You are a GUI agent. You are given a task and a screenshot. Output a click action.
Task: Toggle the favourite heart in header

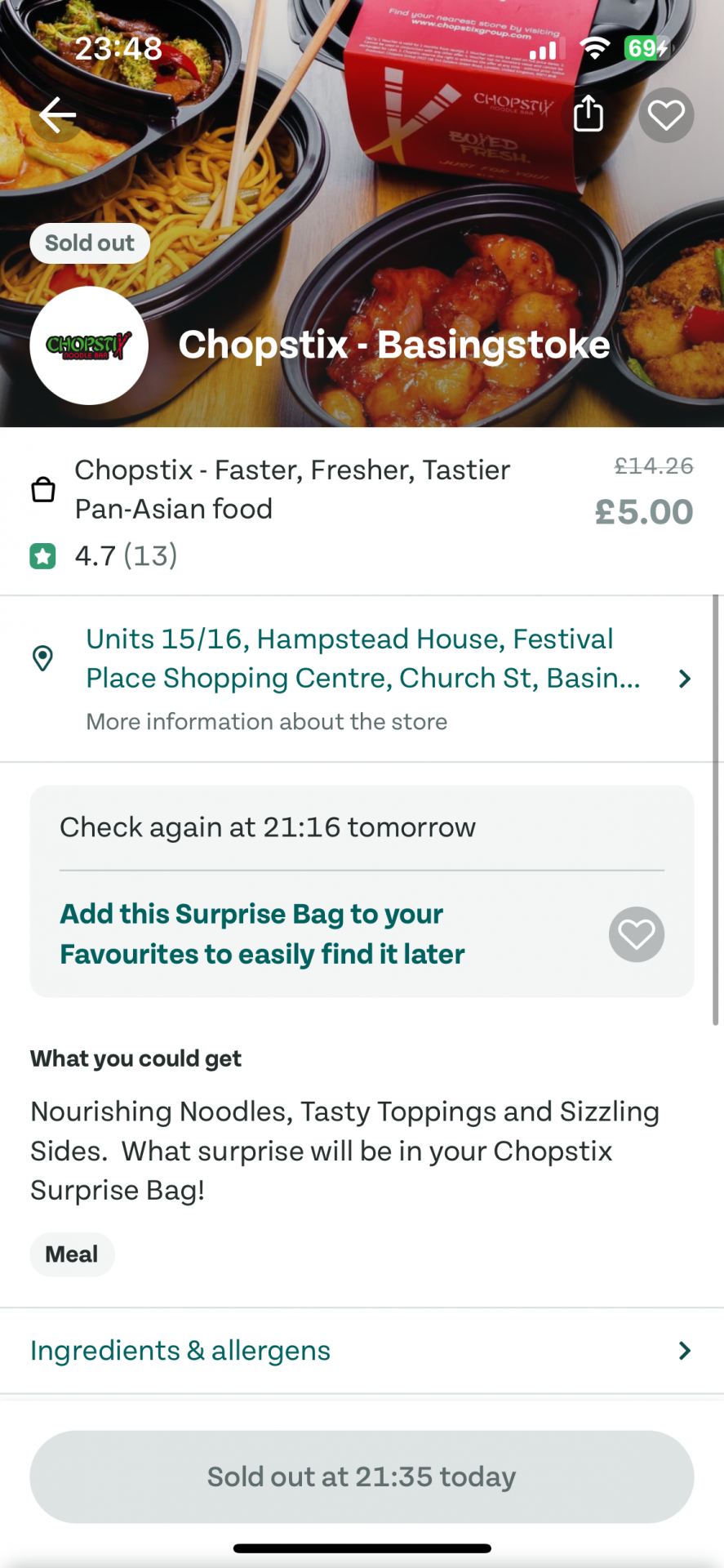[x=666, y=115]
